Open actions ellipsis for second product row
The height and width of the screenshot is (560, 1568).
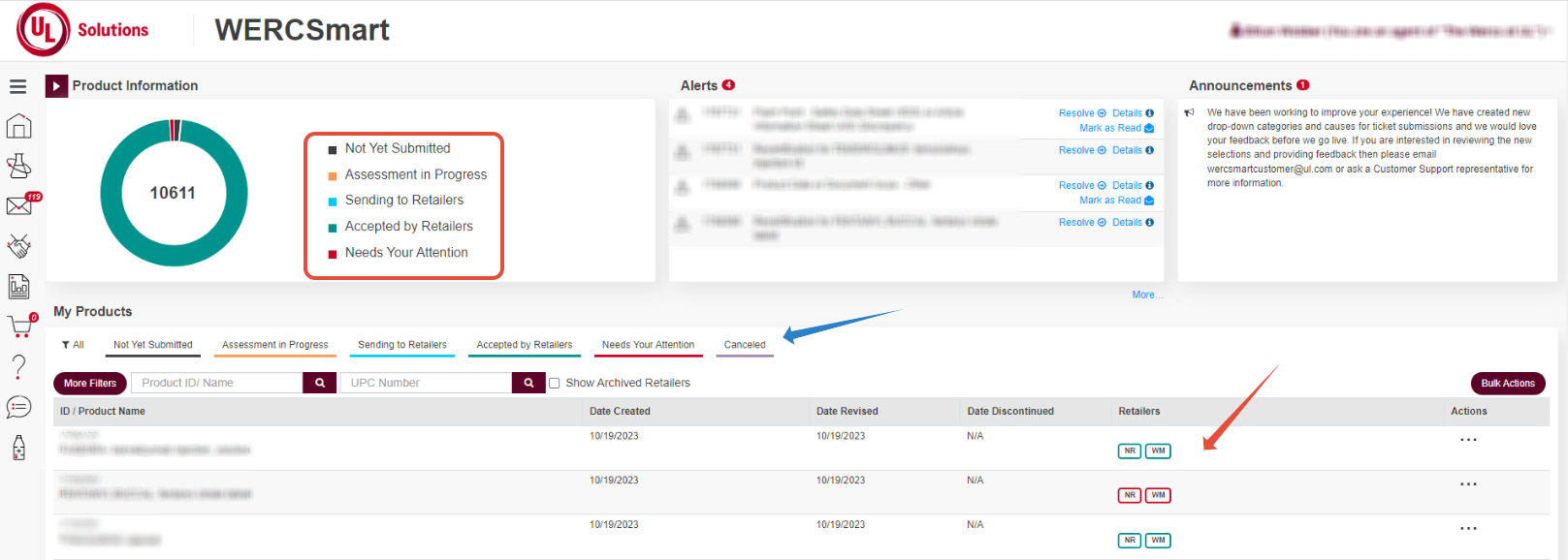[1468, 483]
